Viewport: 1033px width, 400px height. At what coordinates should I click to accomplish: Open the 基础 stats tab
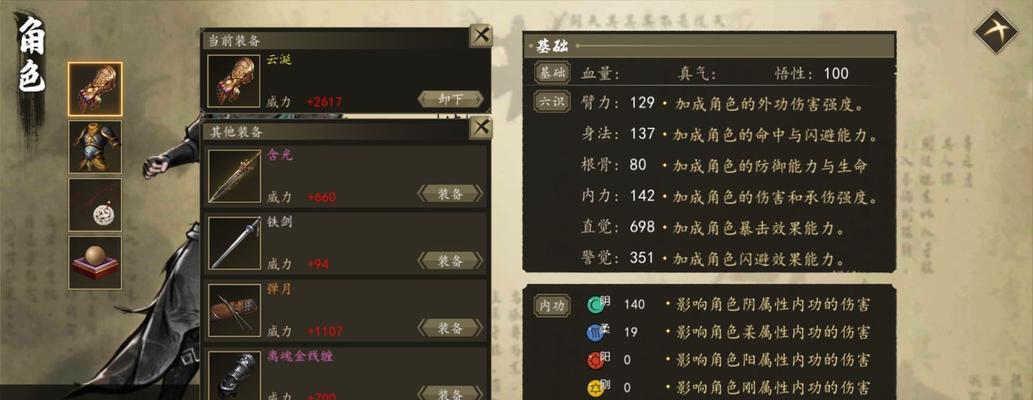pyautogui.click(x=552, y=73)
